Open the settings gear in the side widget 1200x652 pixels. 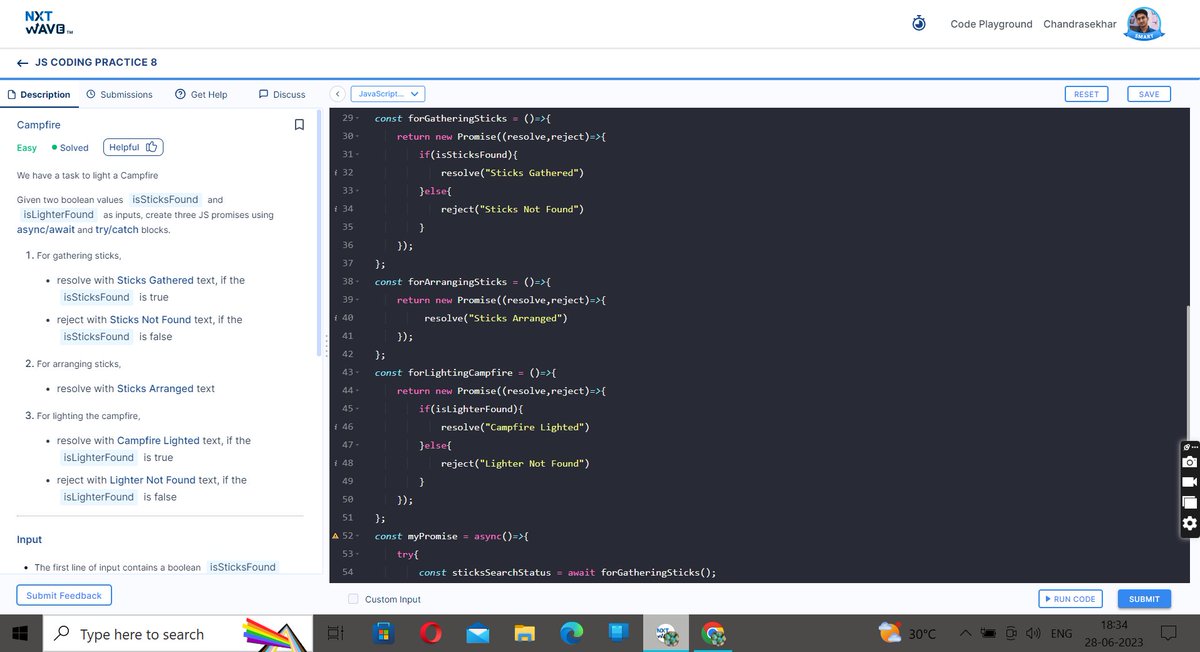(1189, 523)
